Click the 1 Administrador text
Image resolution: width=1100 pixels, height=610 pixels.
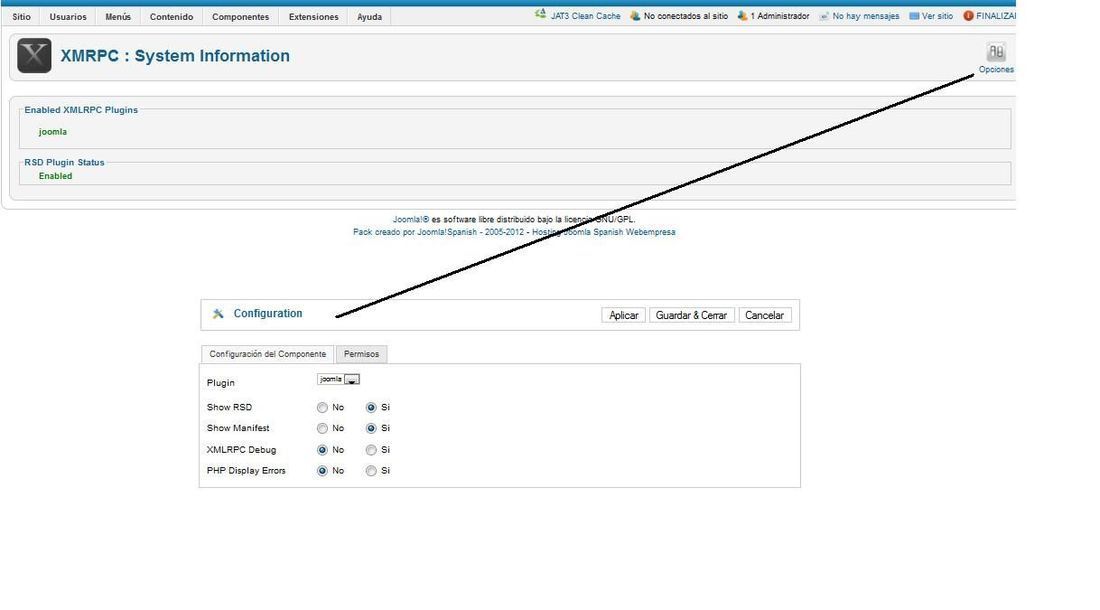[x=780, y=16]
